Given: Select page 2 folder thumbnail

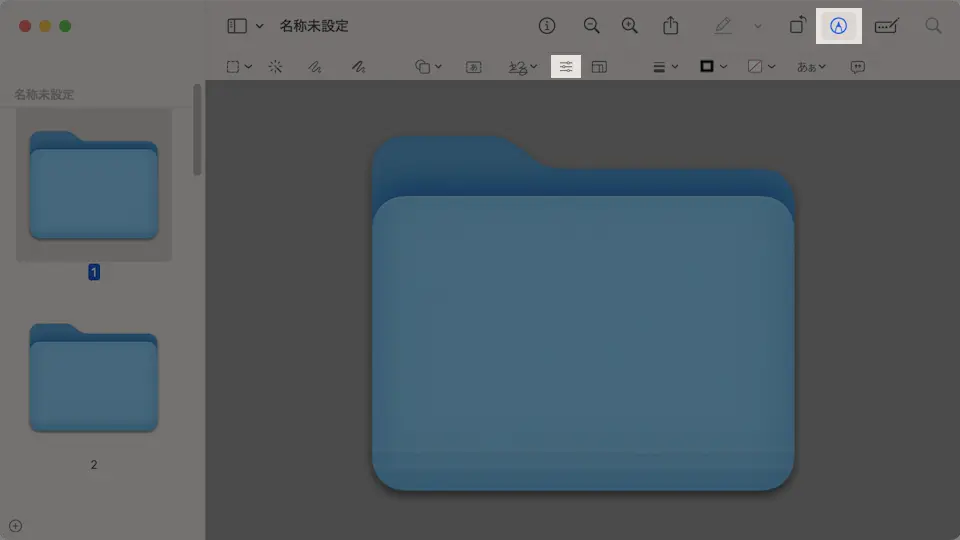Looking at the screenshot, I should click(x=94, y=378).
